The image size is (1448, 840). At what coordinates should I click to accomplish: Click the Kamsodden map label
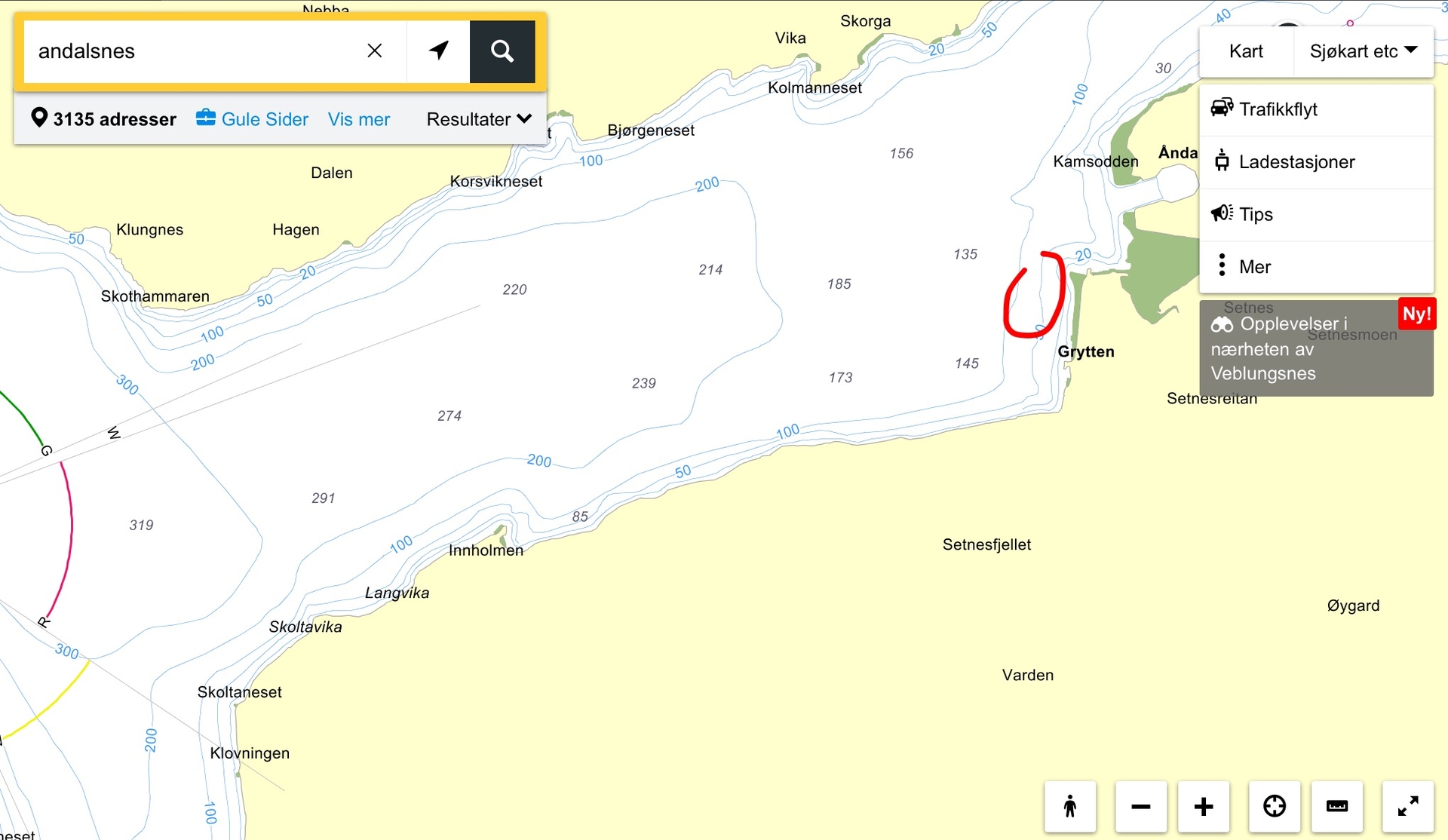1096,161
